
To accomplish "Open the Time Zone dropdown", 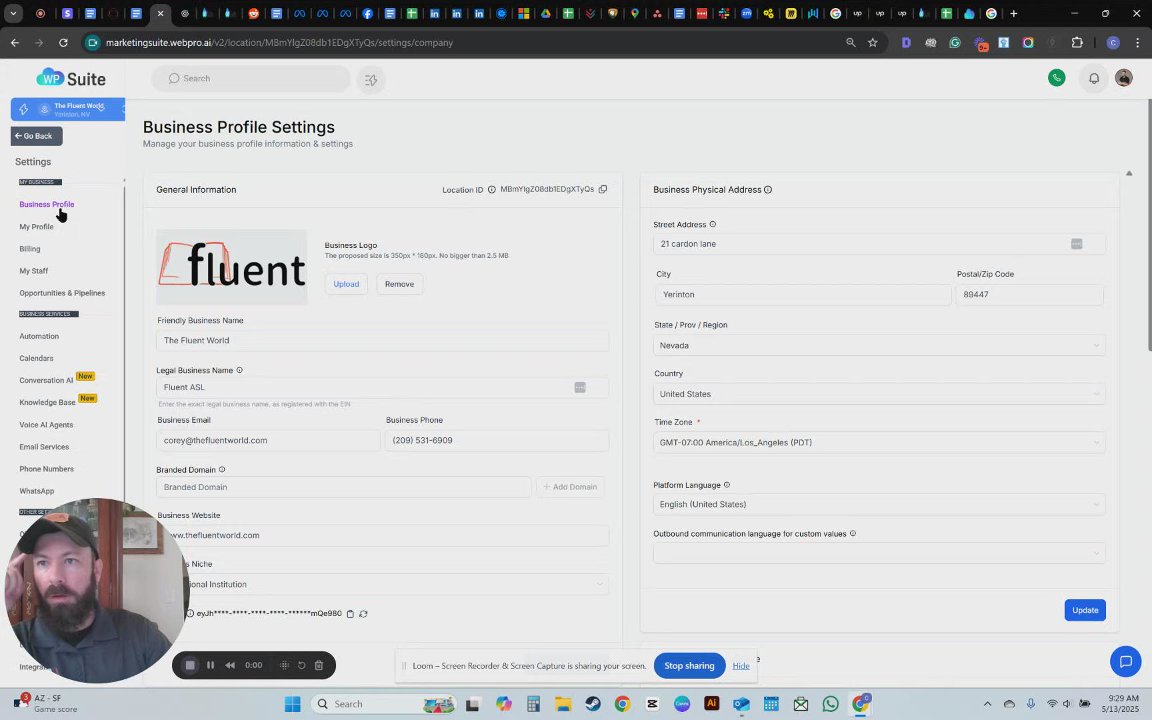I will 879,442.
